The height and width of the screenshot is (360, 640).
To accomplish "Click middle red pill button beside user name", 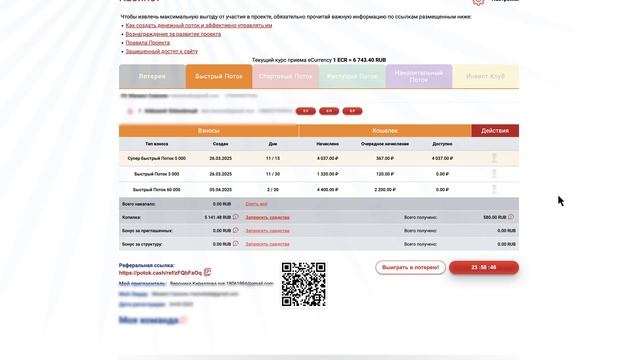I will pyautogui.click(x=329, y=111).
